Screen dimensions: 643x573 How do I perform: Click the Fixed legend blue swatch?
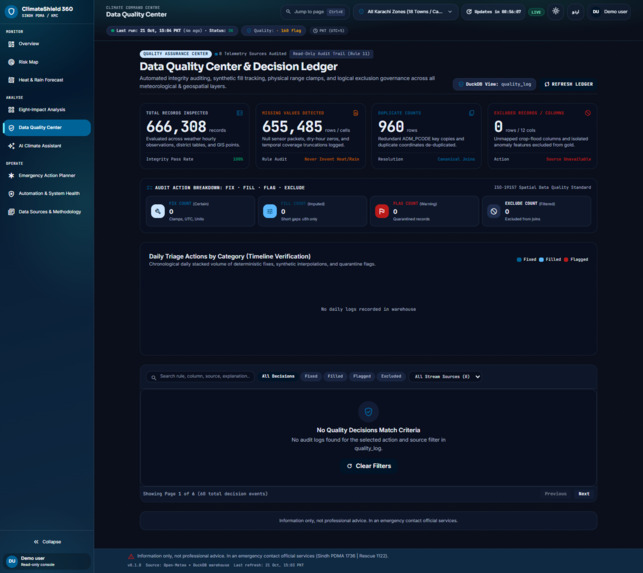click(x=519, y=260)
